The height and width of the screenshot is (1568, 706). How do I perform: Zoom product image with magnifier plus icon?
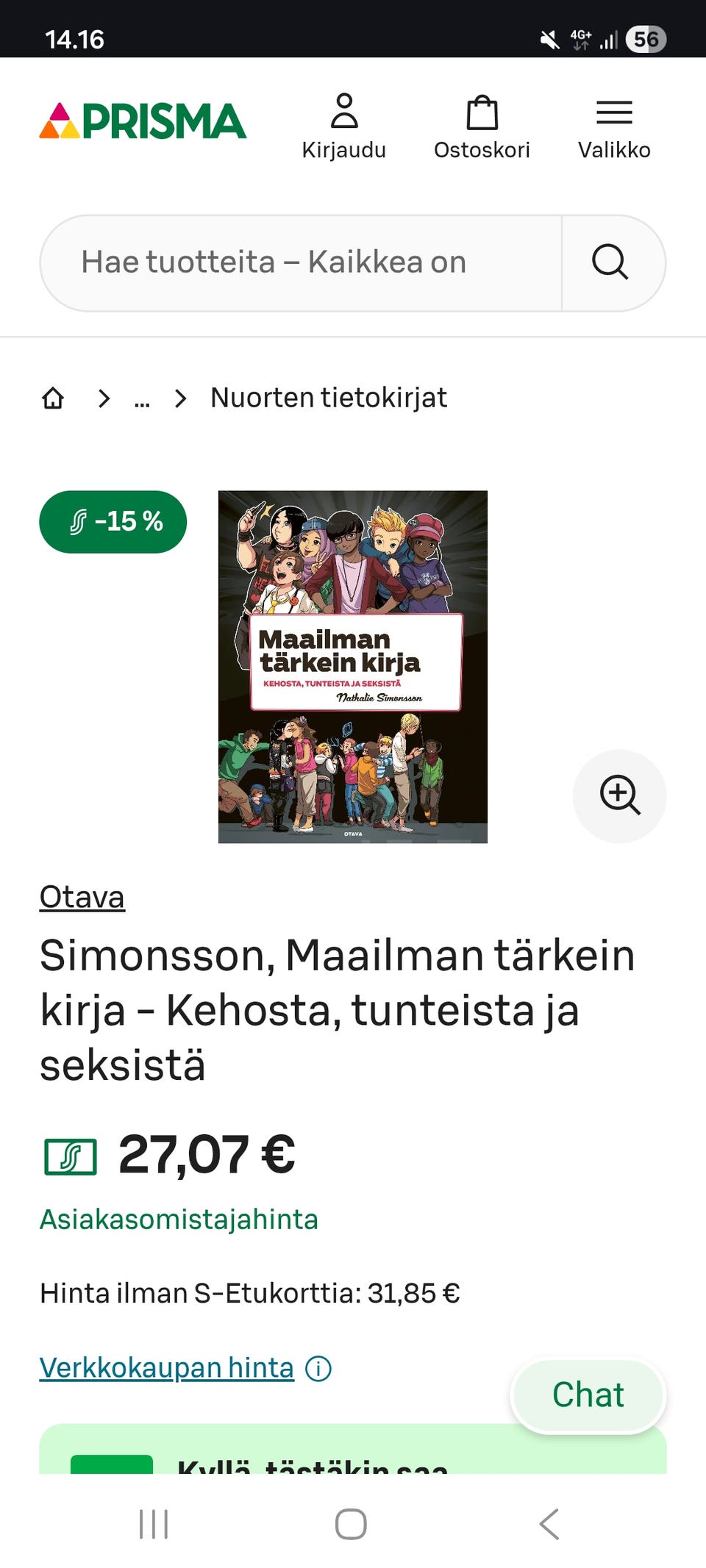[x=620, y=795]
